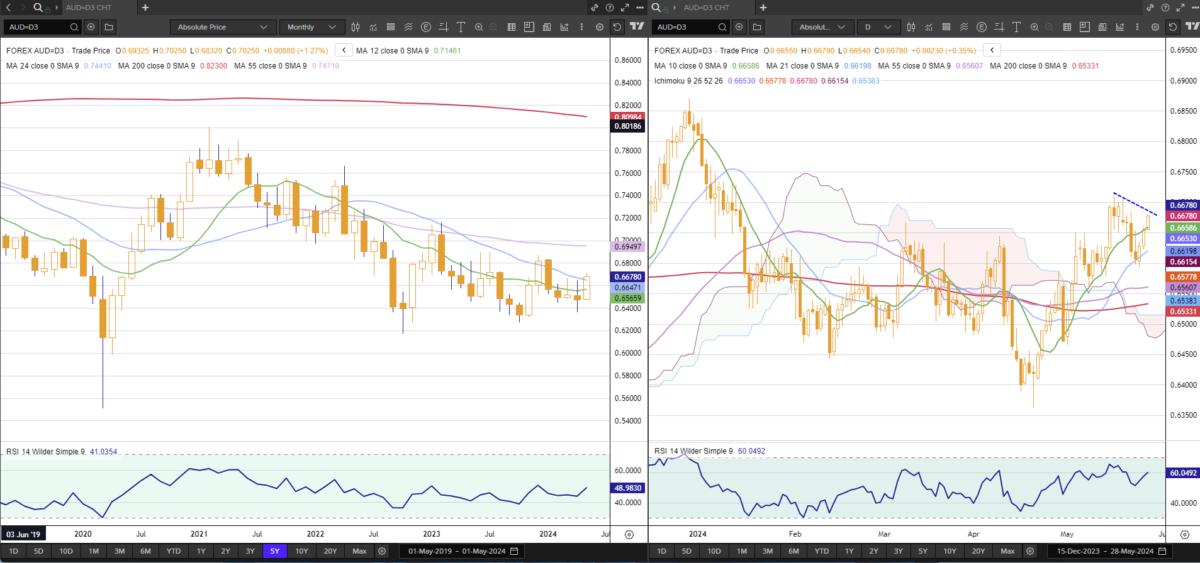Image resolution: width=1200 pixels, height=563 pixels.
Task: Click the right chart AUD=D3 symbol search field
Action: pyautogui.click(x=691, y=27)
